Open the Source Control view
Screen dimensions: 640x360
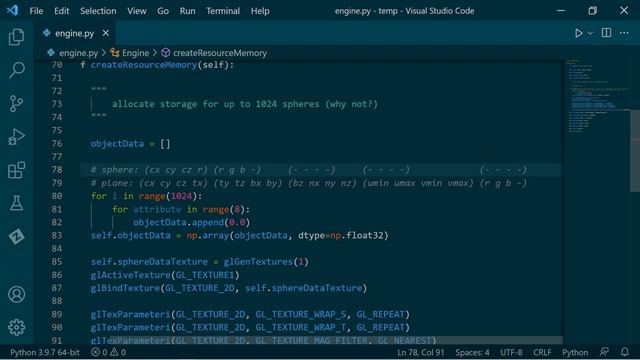coord(16,104)
